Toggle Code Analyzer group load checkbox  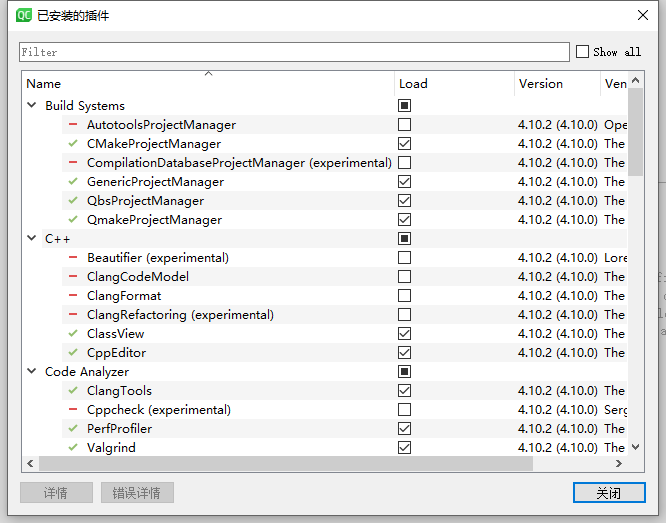(404, 372)
